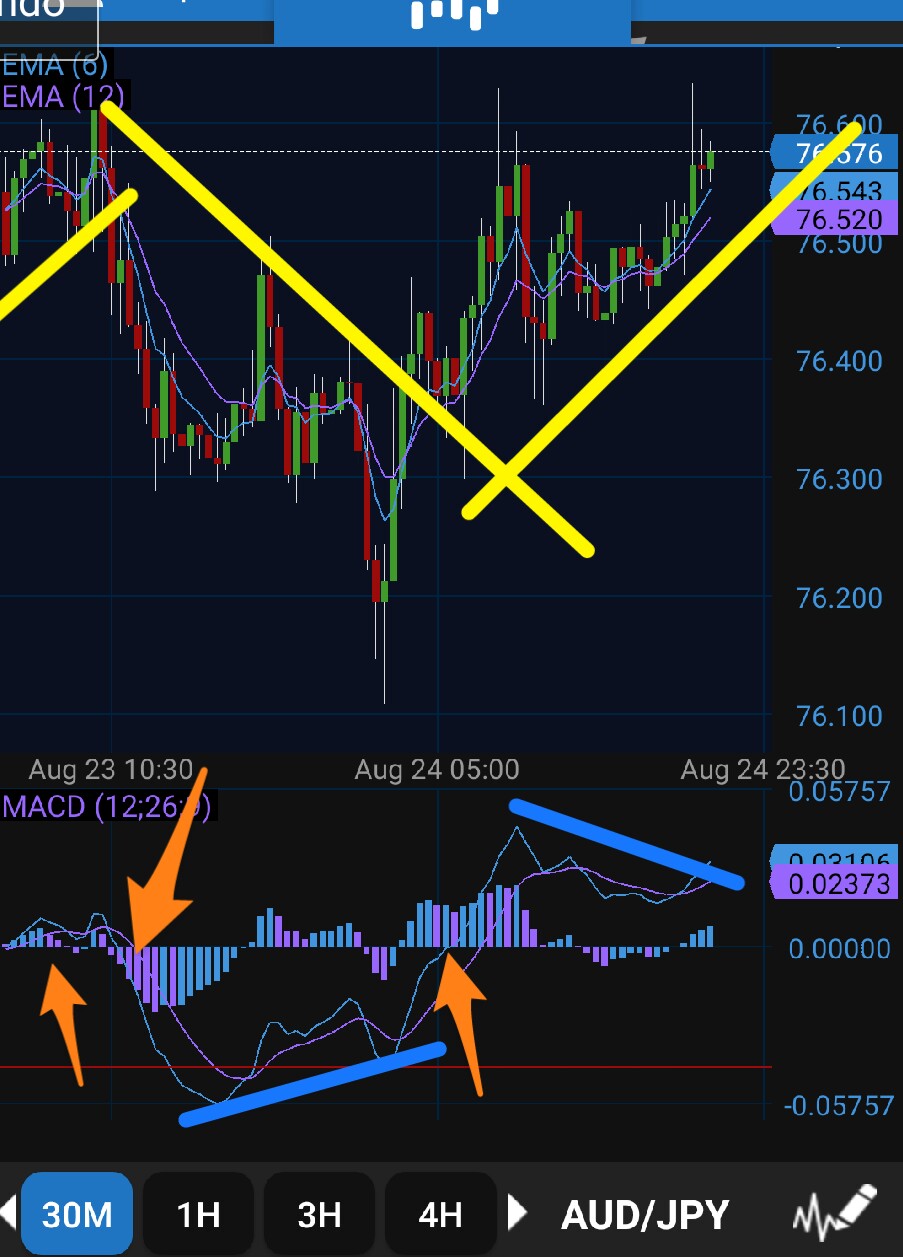Open the AUD/JPY instrument selector
The height and width of the screenshot is (1257, 903).
pos(645,1215)
